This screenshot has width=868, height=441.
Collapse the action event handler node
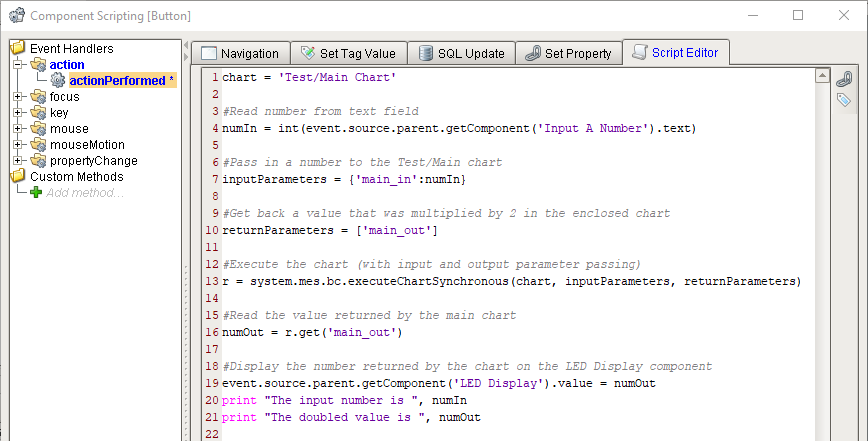(19, 65)
